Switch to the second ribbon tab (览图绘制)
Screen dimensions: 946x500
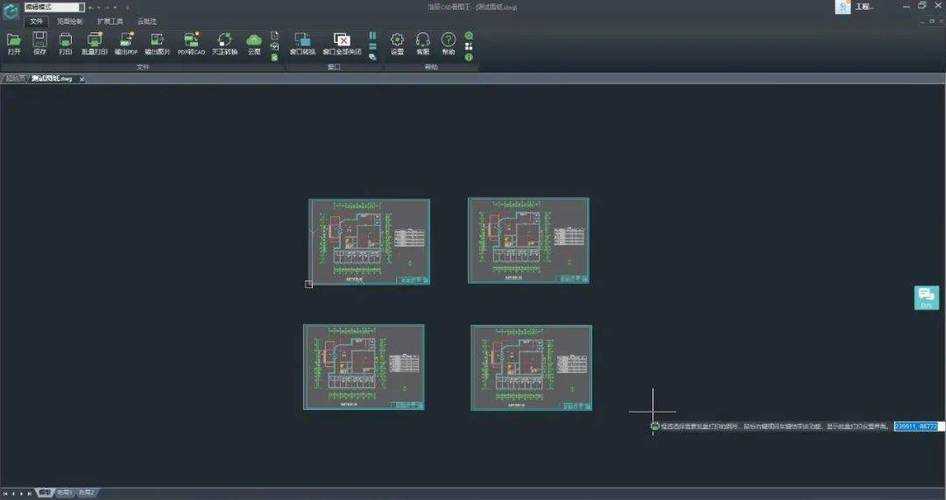pyautogui.click(x=70, y=20)
